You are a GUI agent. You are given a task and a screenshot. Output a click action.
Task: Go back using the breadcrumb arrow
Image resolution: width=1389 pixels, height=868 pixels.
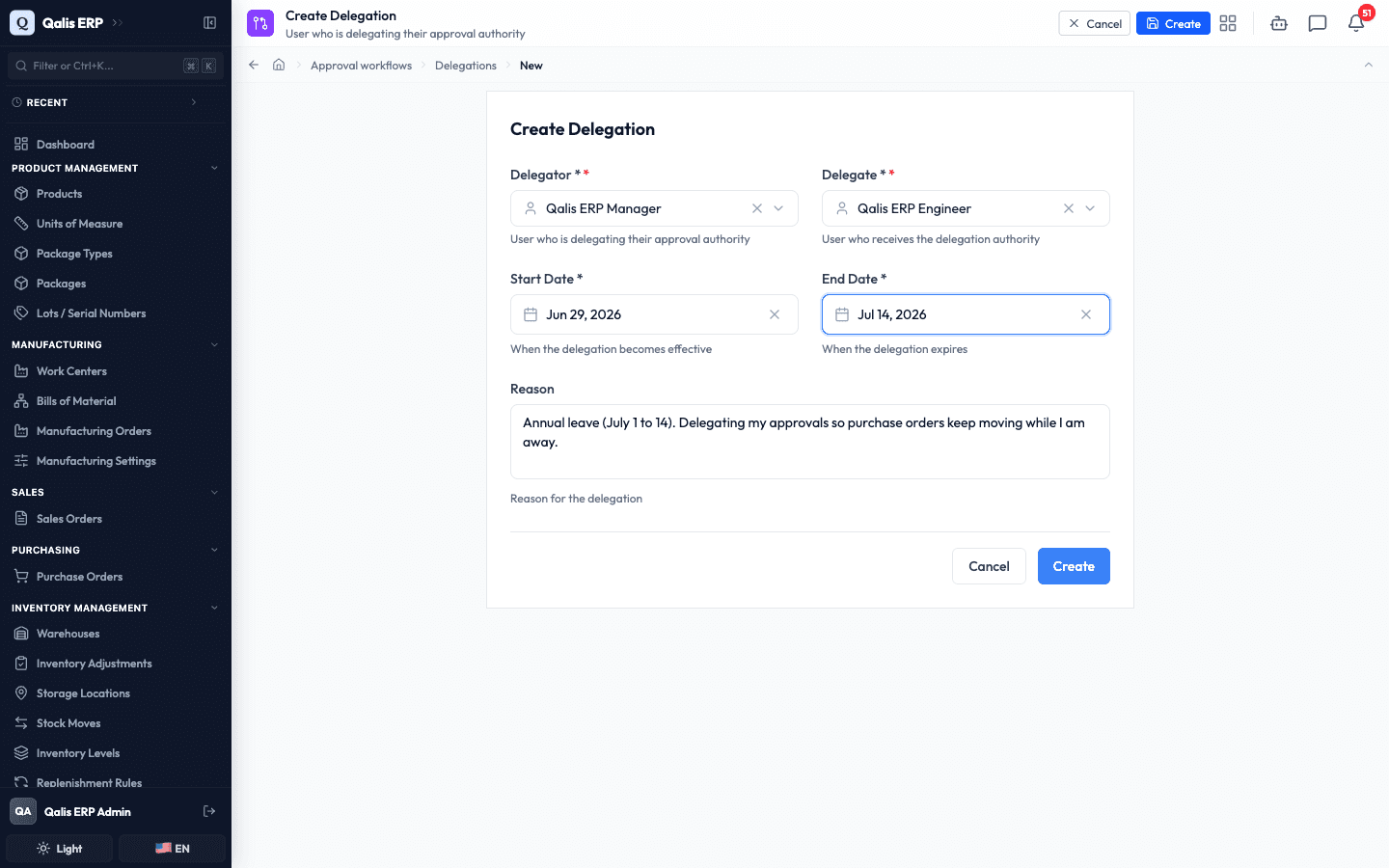point(254,65)
